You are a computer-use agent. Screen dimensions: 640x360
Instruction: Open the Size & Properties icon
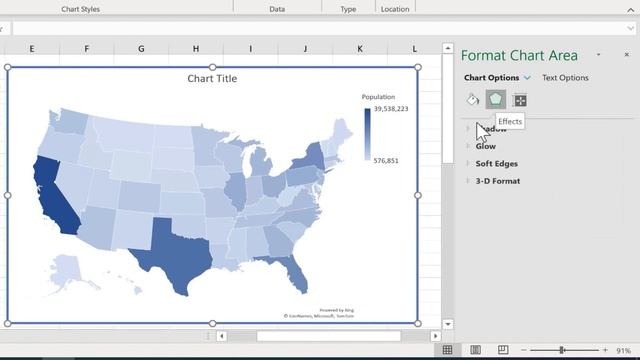pos(520,100)
